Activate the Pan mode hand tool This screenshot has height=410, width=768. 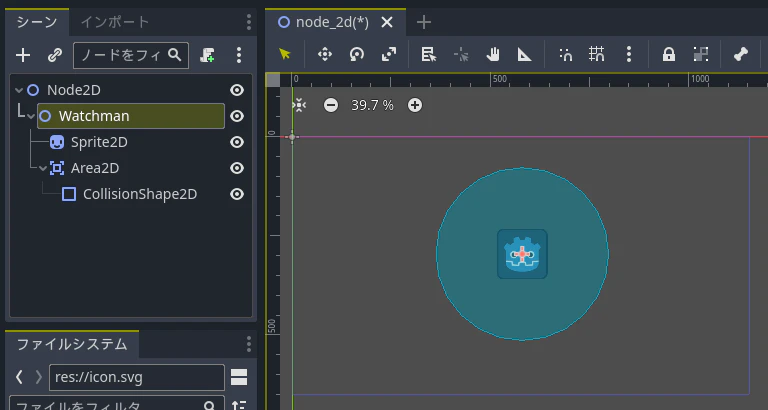coord(493,54)
